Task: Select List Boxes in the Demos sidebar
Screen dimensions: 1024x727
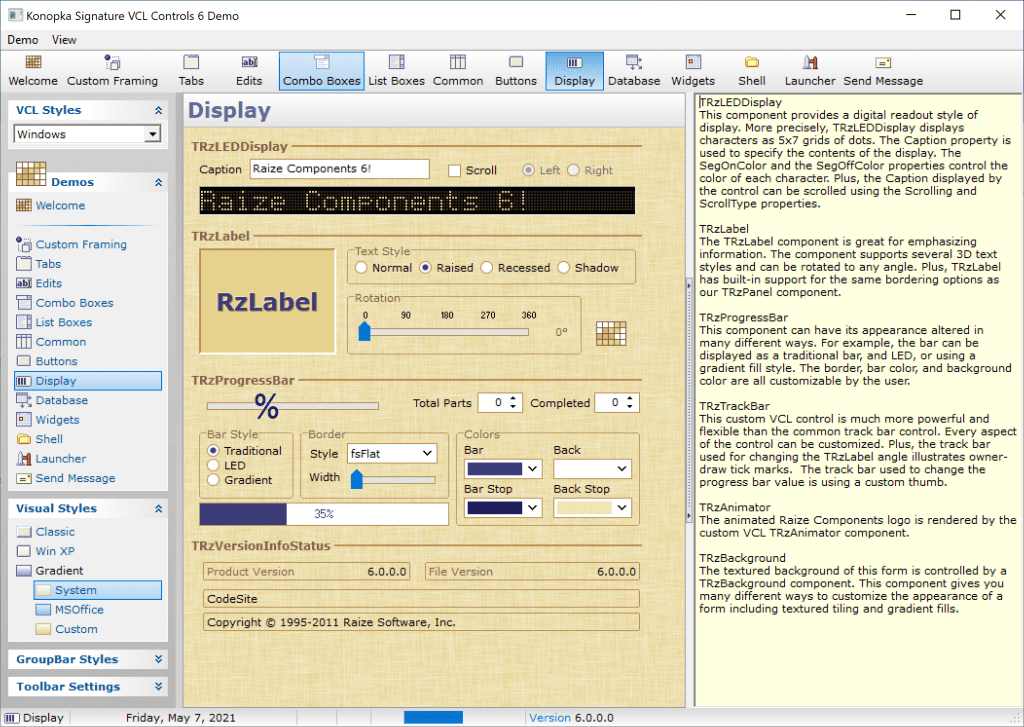Action: 63,322
